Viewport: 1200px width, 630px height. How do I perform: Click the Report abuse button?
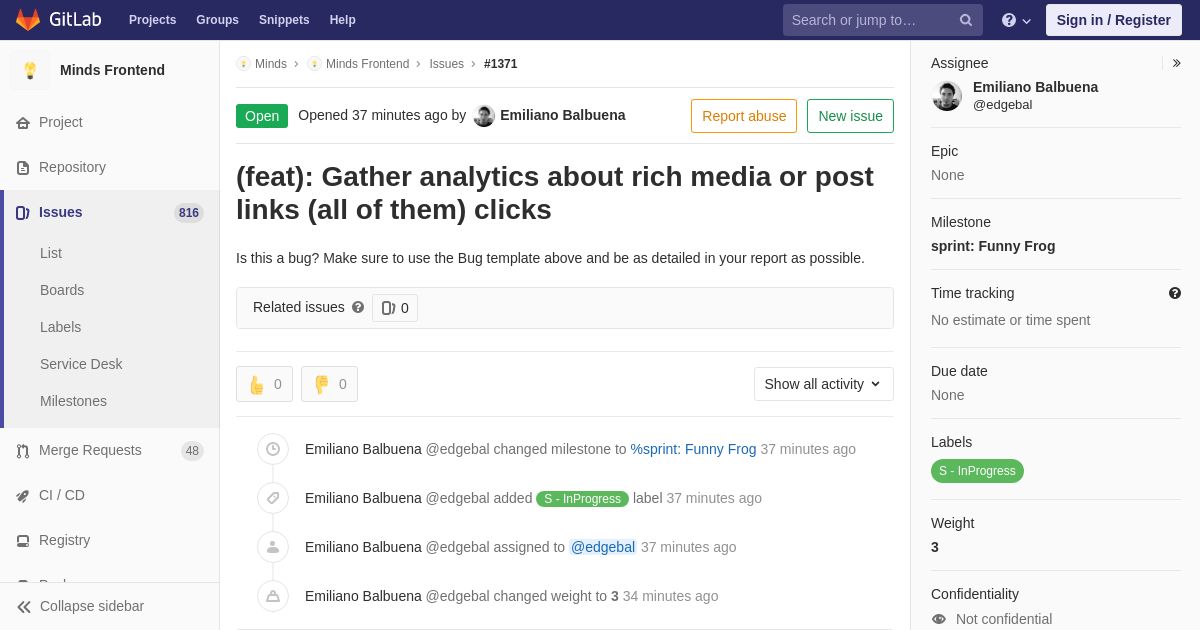tap(744, 116)
